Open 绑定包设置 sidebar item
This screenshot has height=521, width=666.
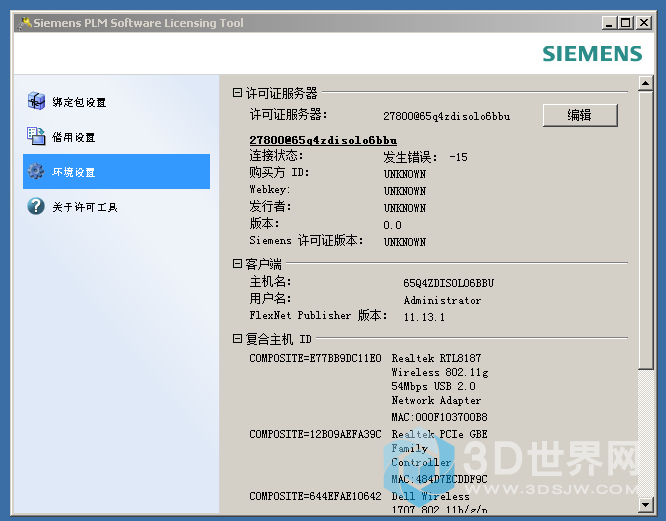pyautogui.click(x=116, y=101)
